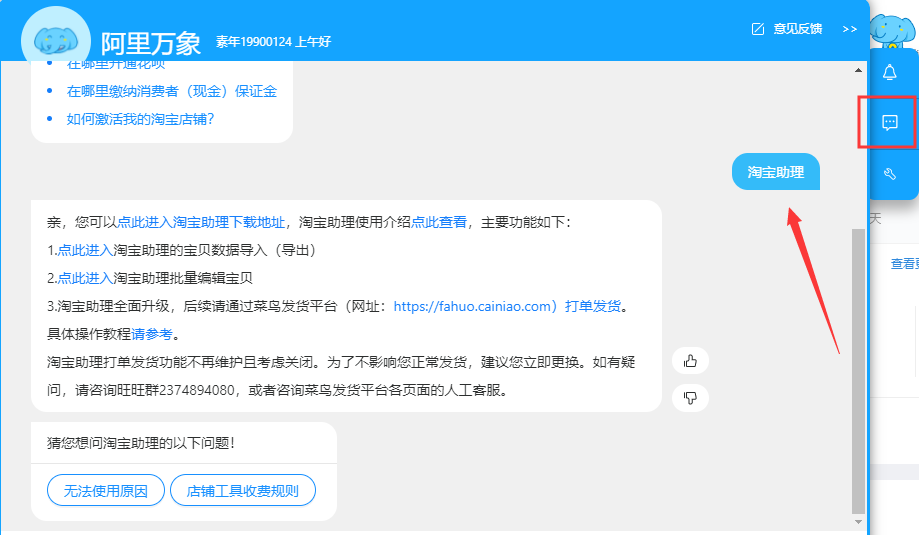Click the chat vertical scrollbar thumb
919x535 pixels.
[858, 370]
